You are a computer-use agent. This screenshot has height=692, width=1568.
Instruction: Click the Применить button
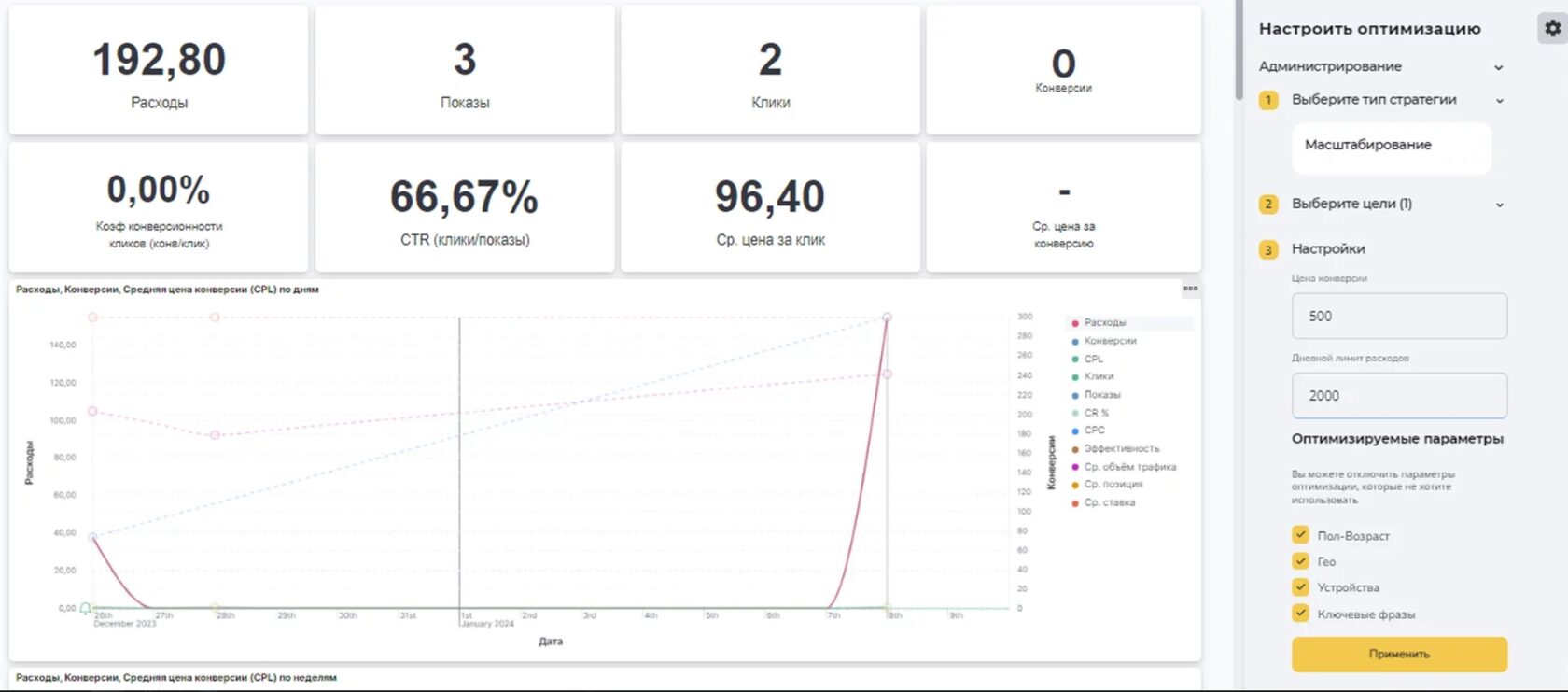(1399, 655)
